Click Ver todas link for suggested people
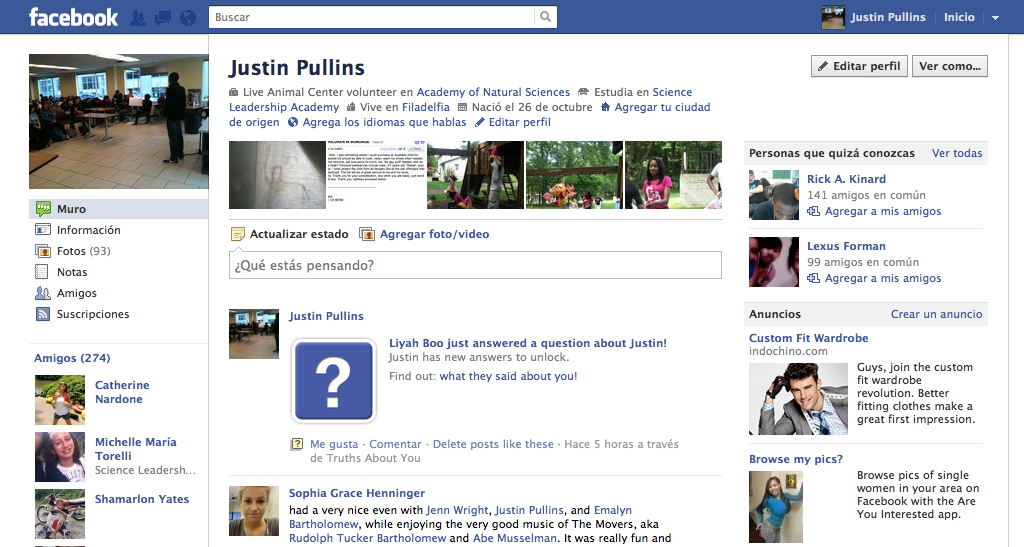The width and height of the screenshot is (1024, 547). 957,153
